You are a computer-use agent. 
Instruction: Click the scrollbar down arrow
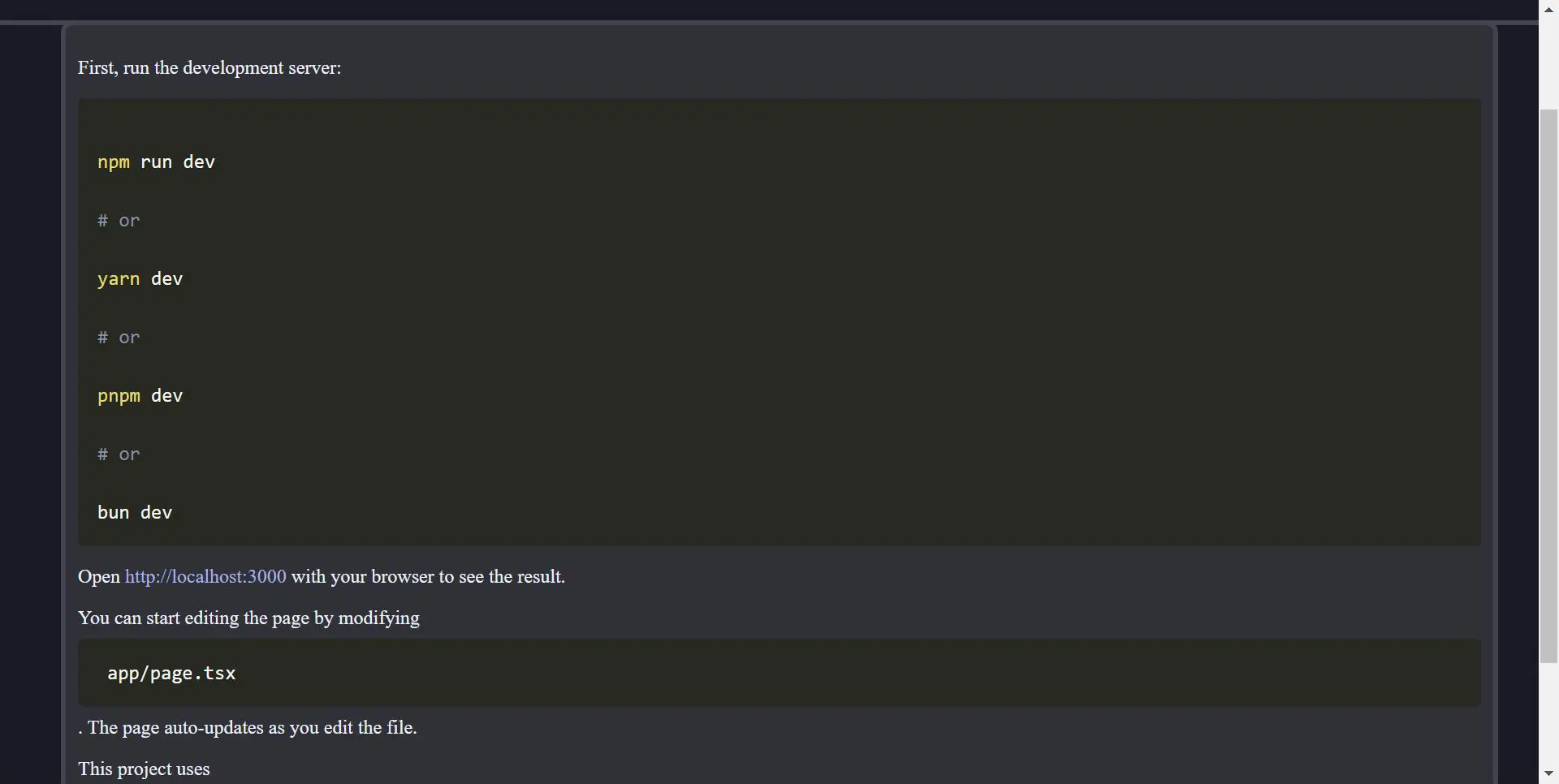[1548, 773]
